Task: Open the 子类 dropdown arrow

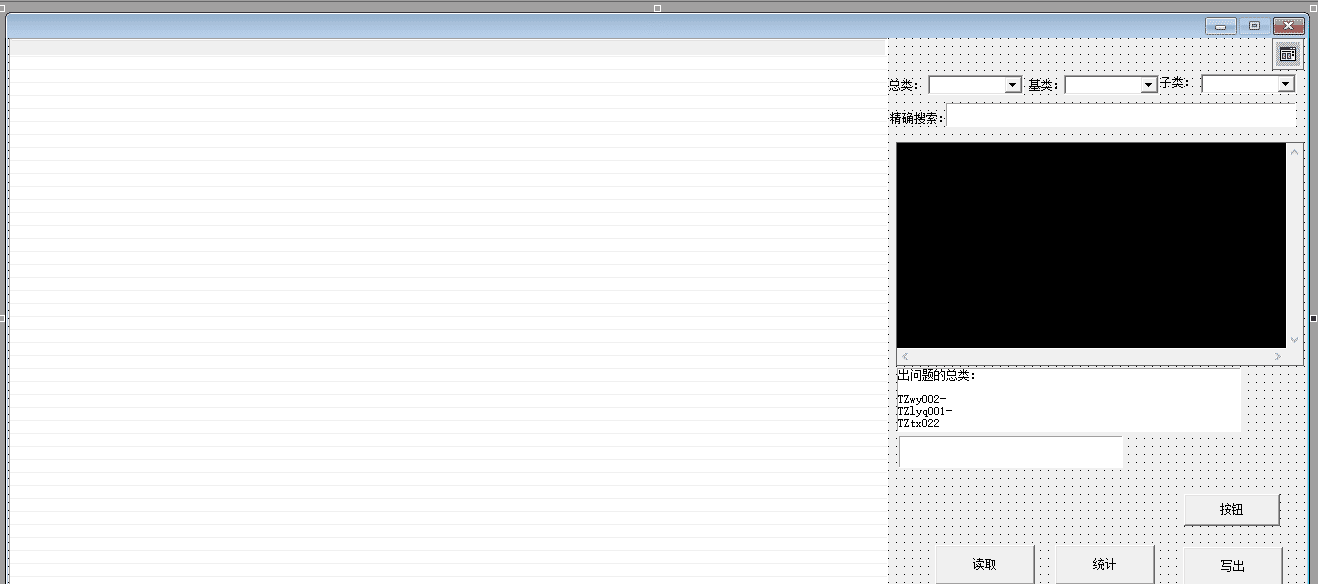Action: pos(1286,84)
